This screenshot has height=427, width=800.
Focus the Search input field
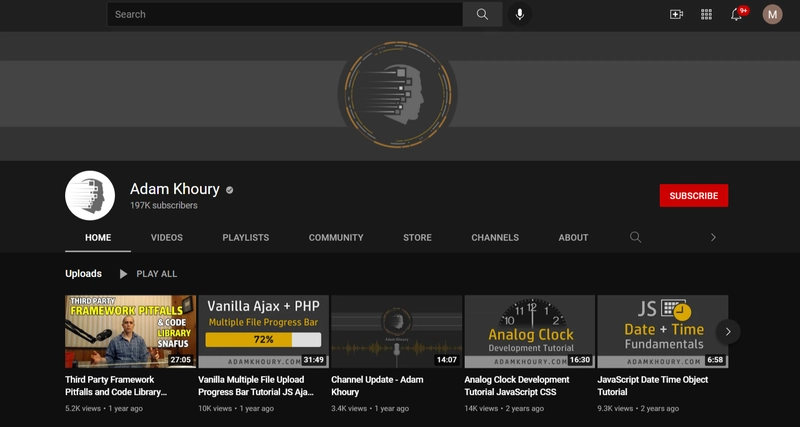tap(285, 14)
